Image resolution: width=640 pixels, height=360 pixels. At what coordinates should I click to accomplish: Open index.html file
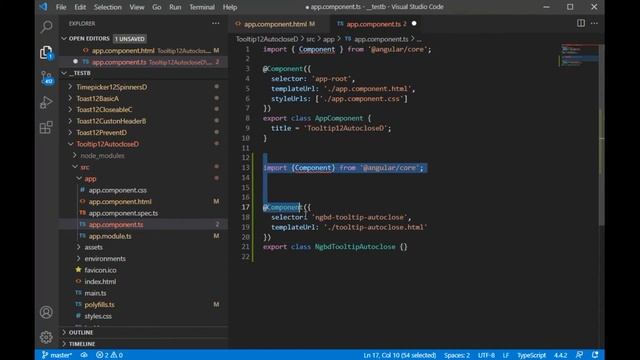point(144,281)
